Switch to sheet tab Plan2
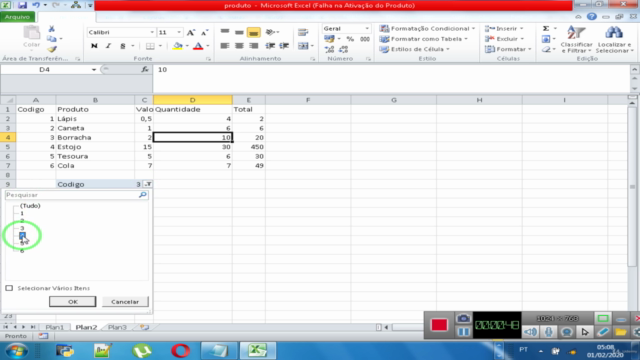This screenshot has height=360, width=640. coord(87,327)
